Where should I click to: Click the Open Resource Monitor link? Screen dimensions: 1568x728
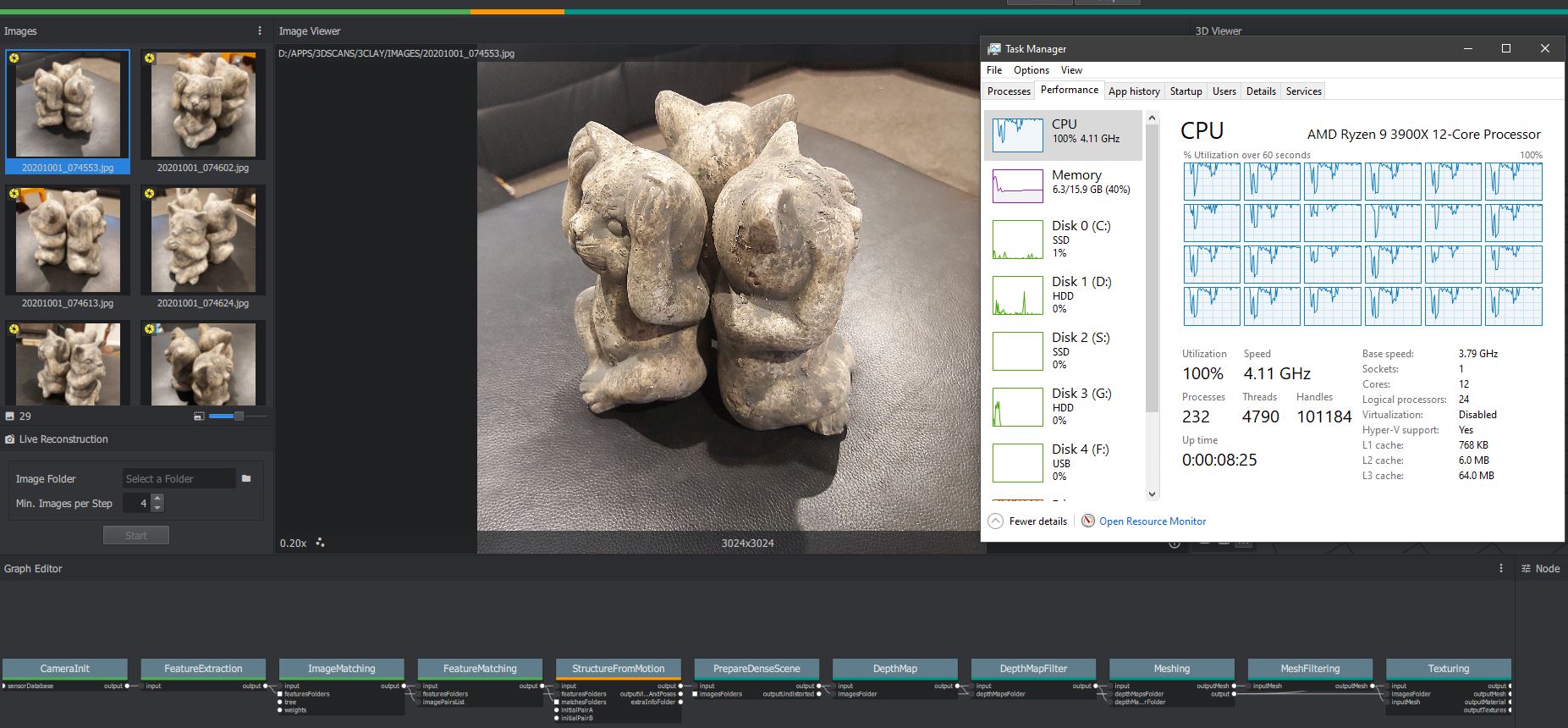coord(1152,521)
